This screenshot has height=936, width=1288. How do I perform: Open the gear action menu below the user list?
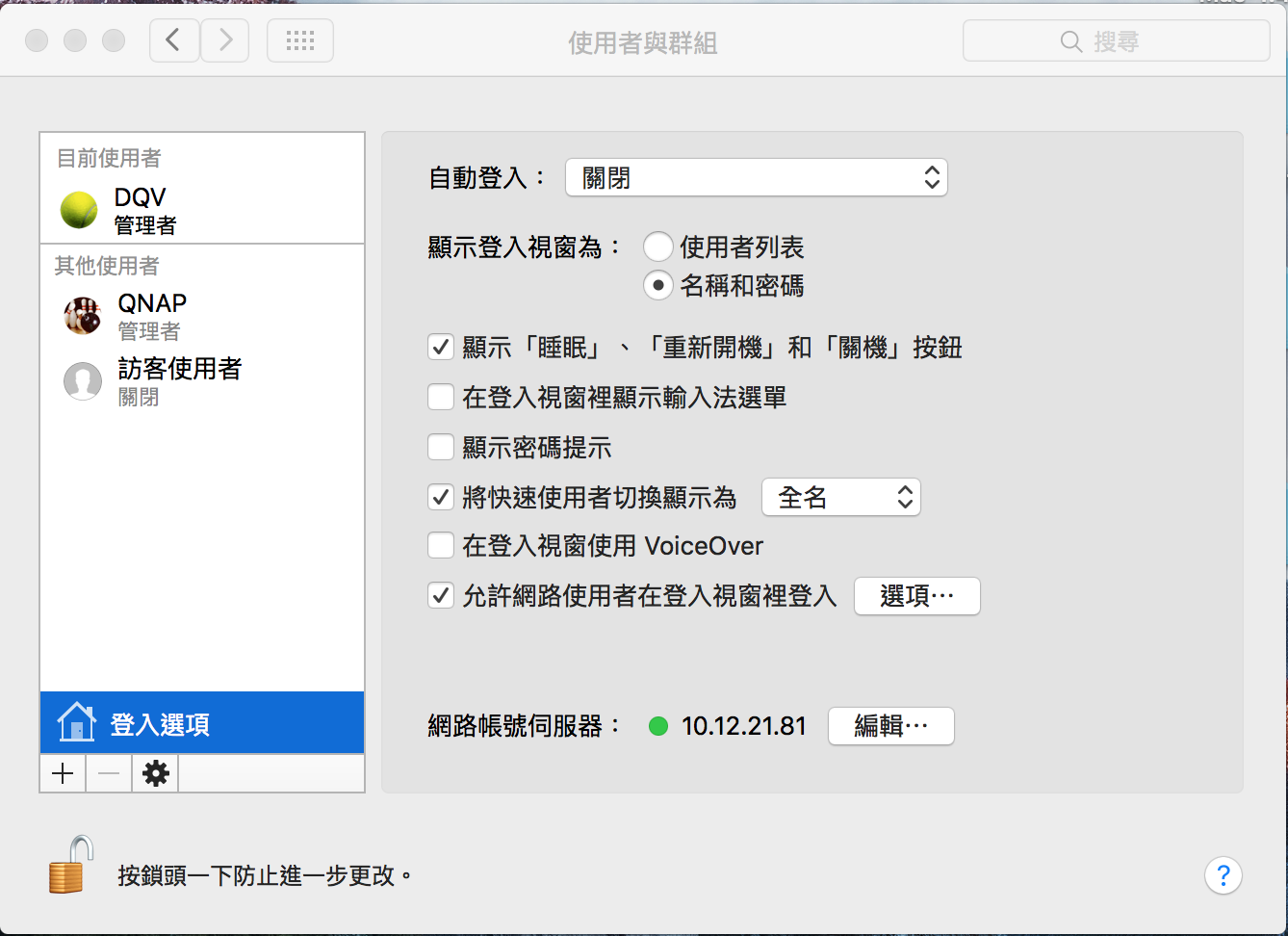(x=154, y=772)
